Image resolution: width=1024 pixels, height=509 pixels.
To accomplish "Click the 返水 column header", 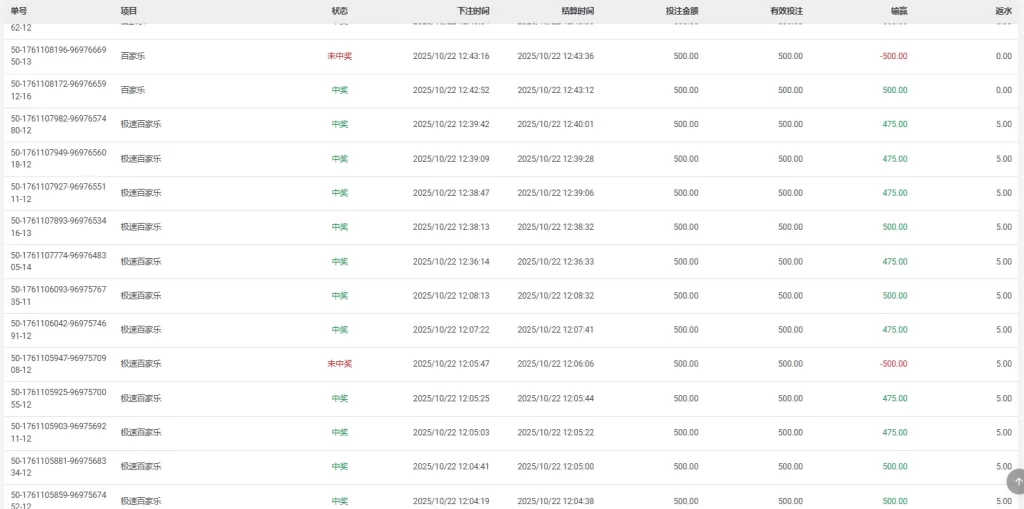I will (x=1003, y=11).
